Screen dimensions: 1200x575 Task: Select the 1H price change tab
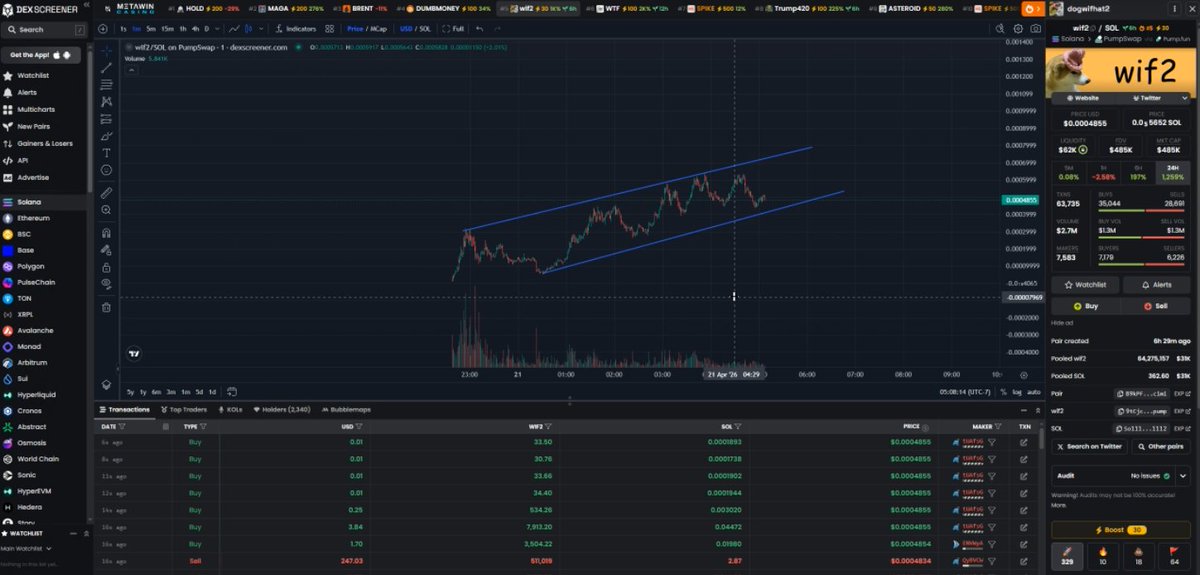click(1103, 172)
